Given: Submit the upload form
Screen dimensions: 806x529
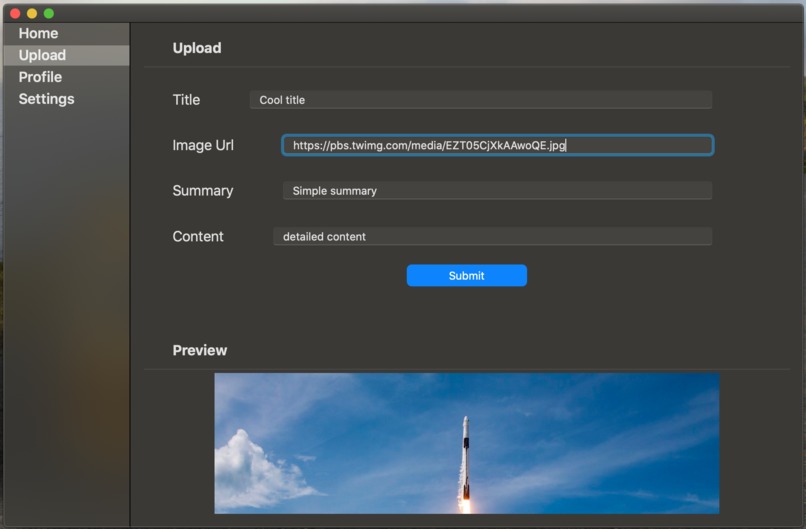Looking at the screenshot, I should coord(466,276).
